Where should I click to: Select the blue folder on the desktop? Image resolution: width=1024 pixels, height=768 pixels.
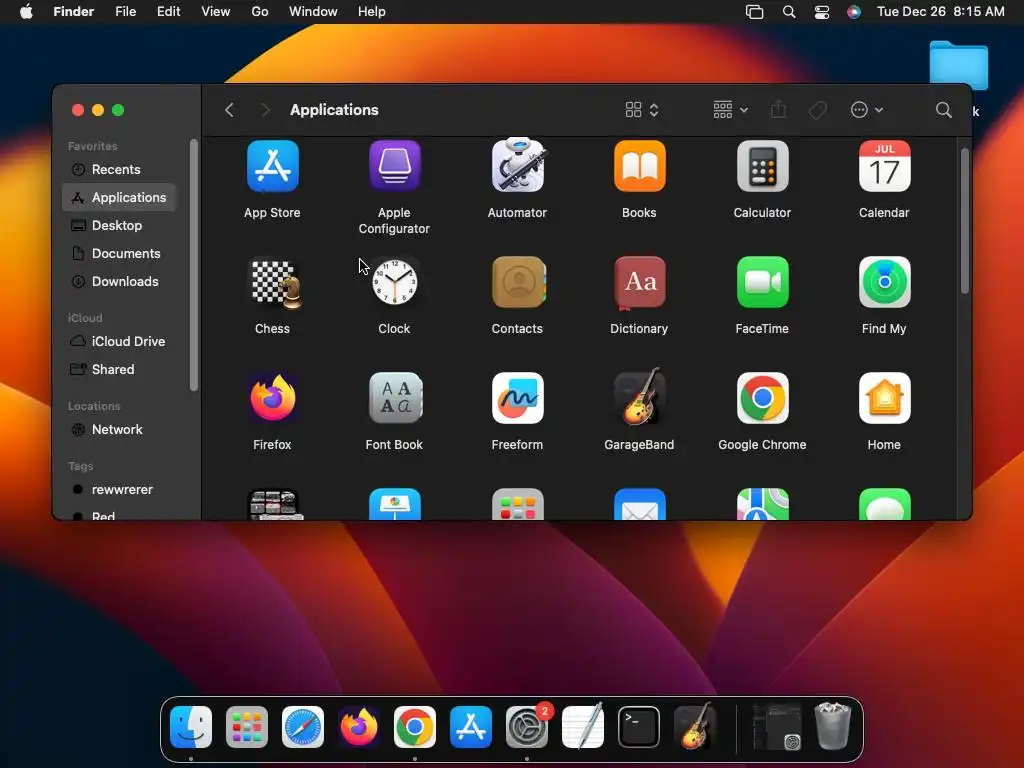[x=959, y=65]
